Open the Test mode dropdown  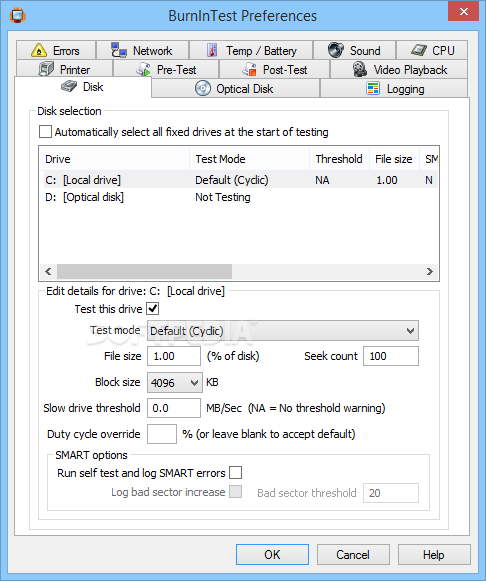[283, 331]
